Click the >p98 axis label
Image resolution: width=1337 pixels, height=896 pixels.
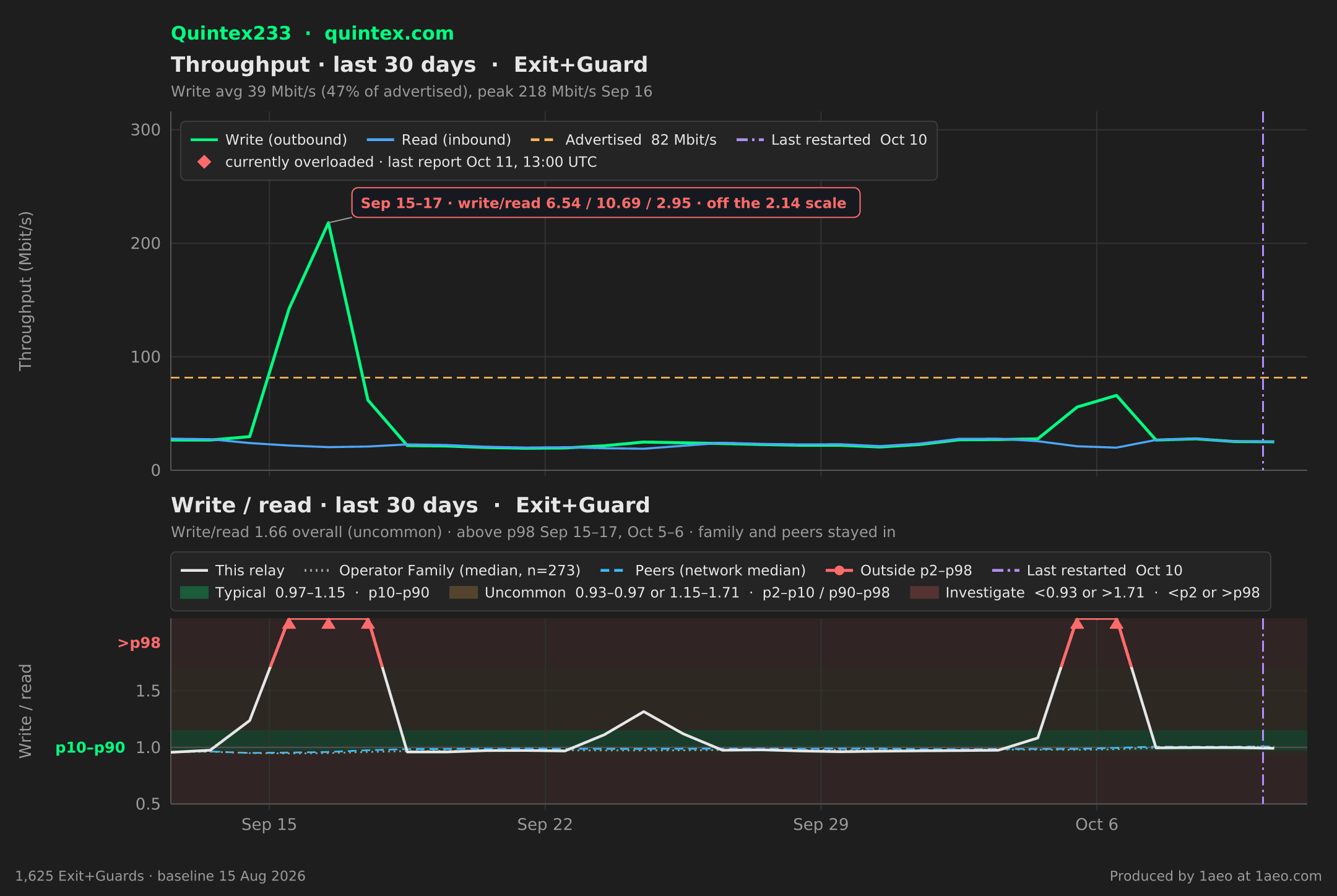139,643
